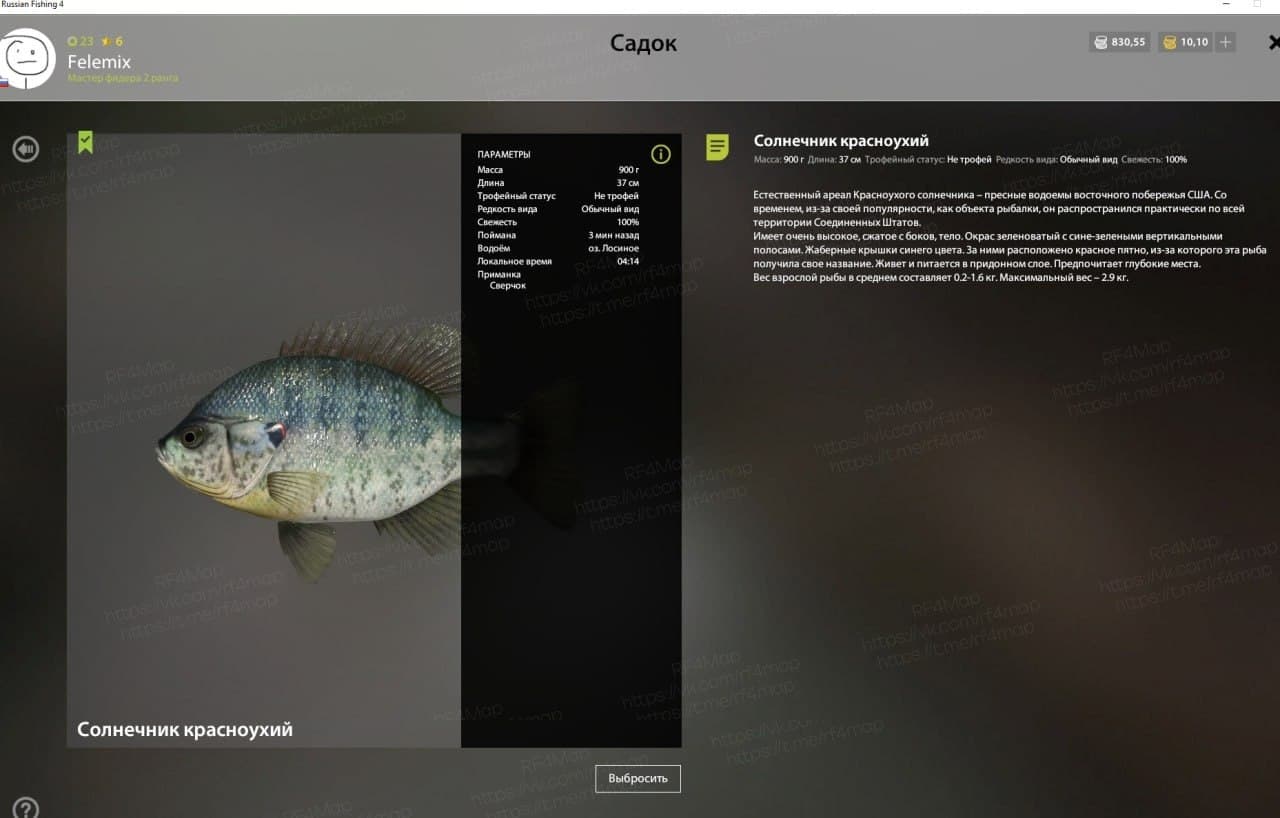
Task: Click the fish name caption on card
Action: click(x=185, y=729)
